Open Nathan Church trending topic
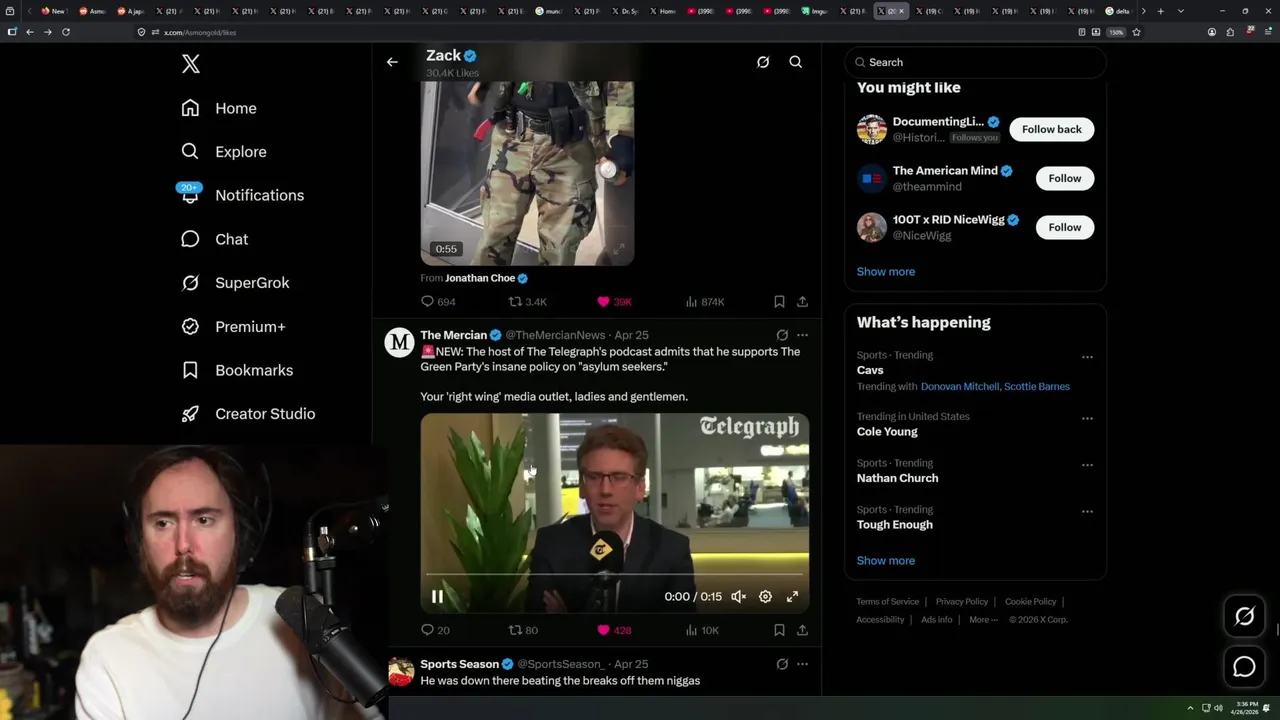The height and width of the screenshot is (720, 1280). coord(897,478)
